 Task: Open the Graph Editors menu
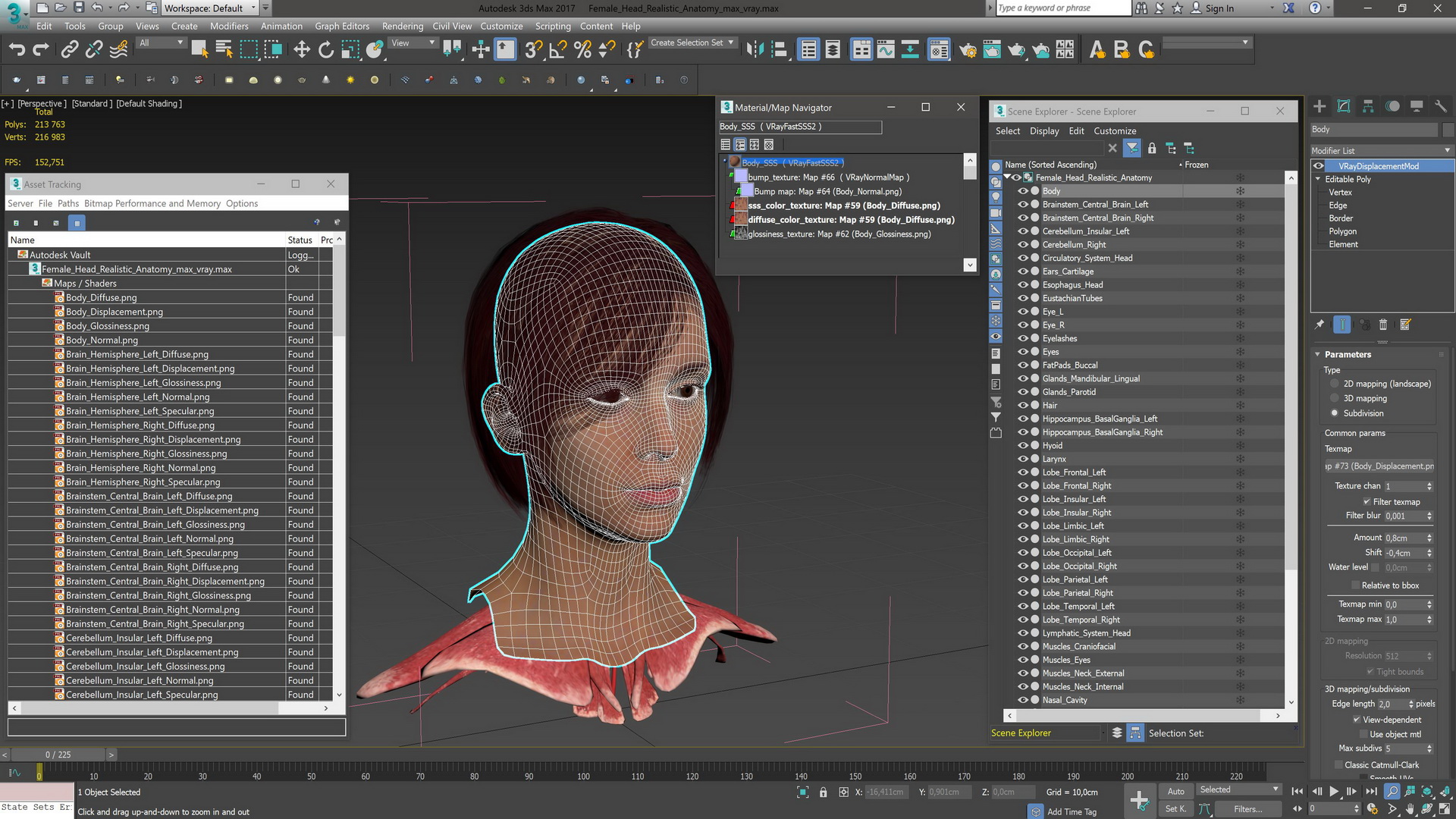click(342, 26)
